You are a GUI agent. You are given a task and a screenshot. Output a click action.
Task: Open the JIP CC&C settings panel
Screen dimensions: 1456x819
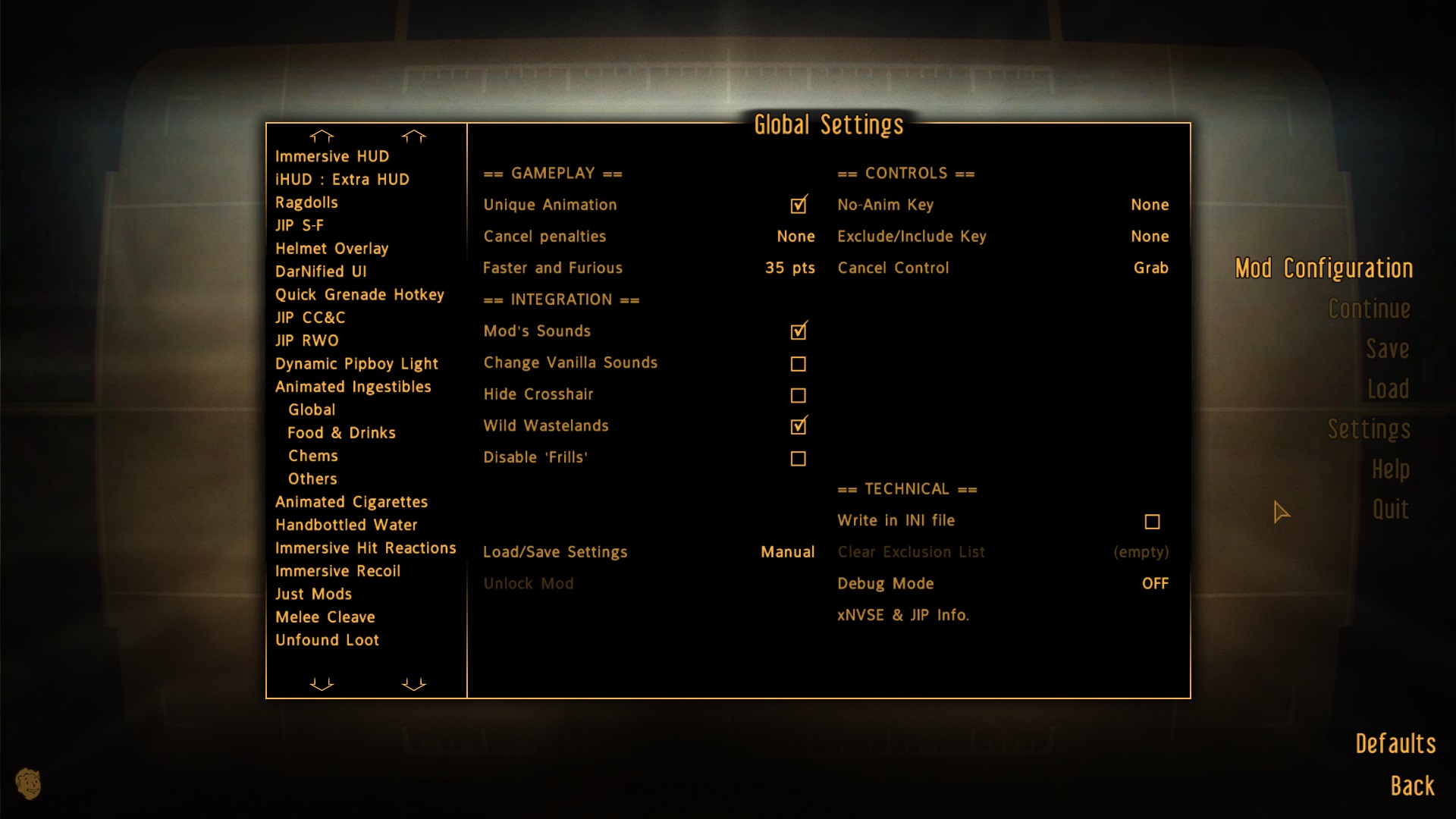tap(312, 318)
